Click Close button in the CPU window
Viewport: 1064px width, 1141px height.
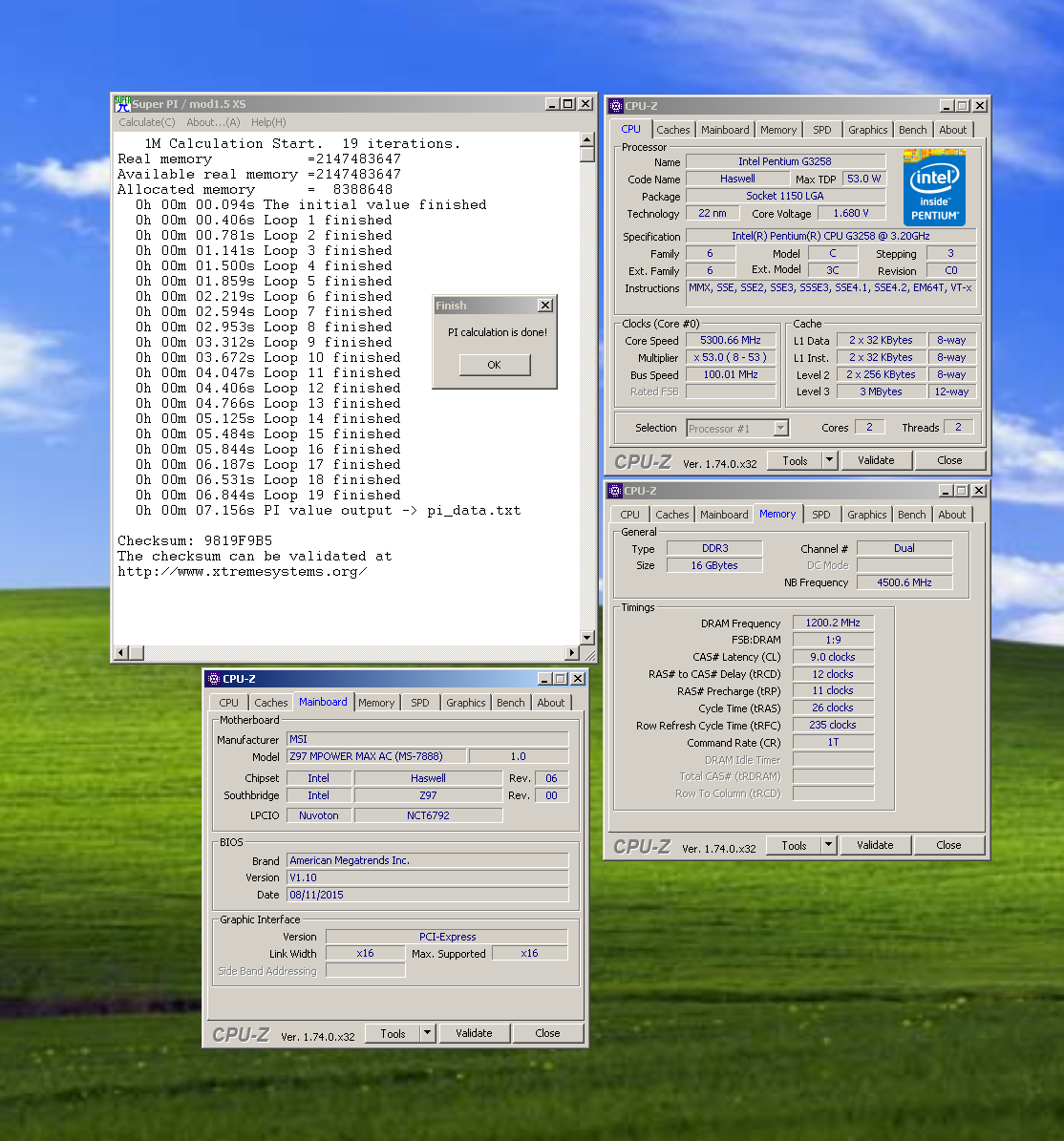pos(949,460)
